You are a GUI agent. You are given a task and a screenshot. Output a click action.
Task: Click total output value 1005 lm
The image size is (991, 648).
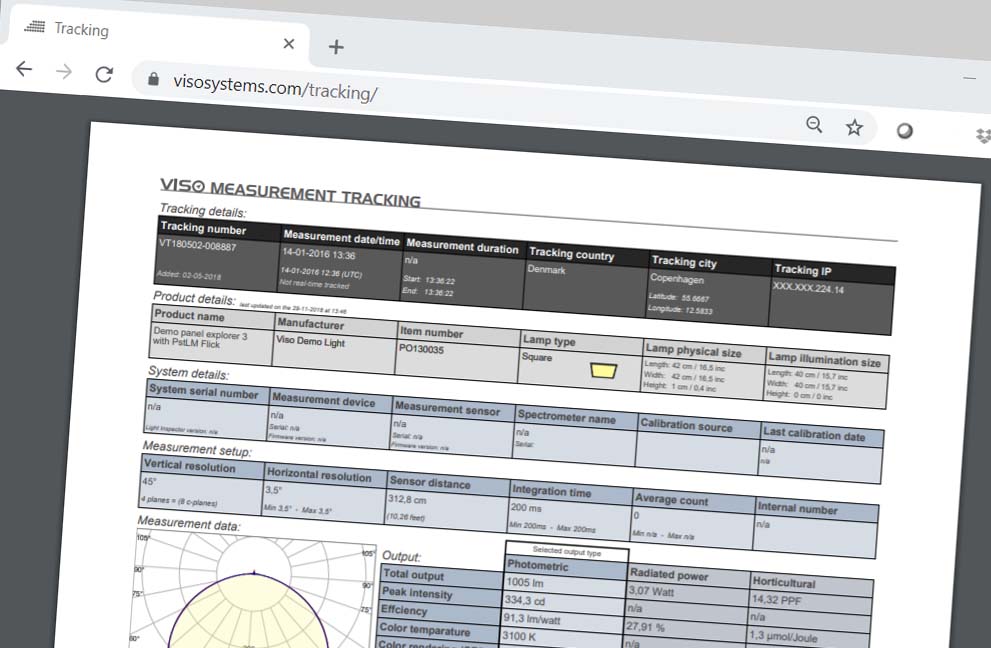click(x=525, y=582)
